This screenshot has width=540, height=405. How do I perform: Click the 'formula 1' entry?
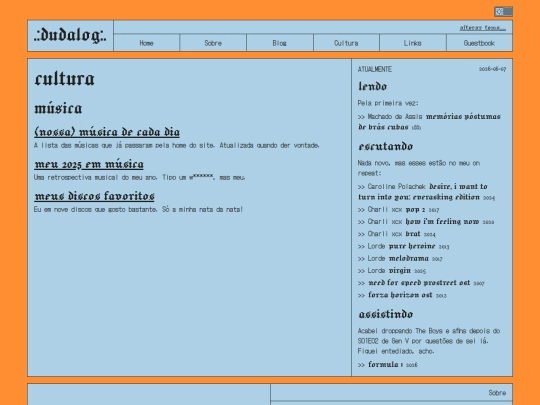click(387, 364)
